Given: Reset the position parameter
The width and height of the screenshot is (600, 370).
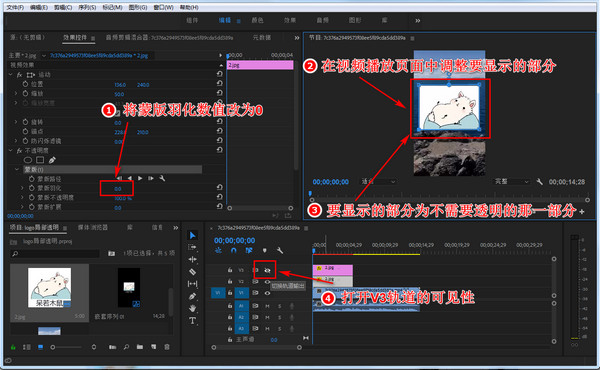Looking at the screenshot, I should tap(220, 84).
